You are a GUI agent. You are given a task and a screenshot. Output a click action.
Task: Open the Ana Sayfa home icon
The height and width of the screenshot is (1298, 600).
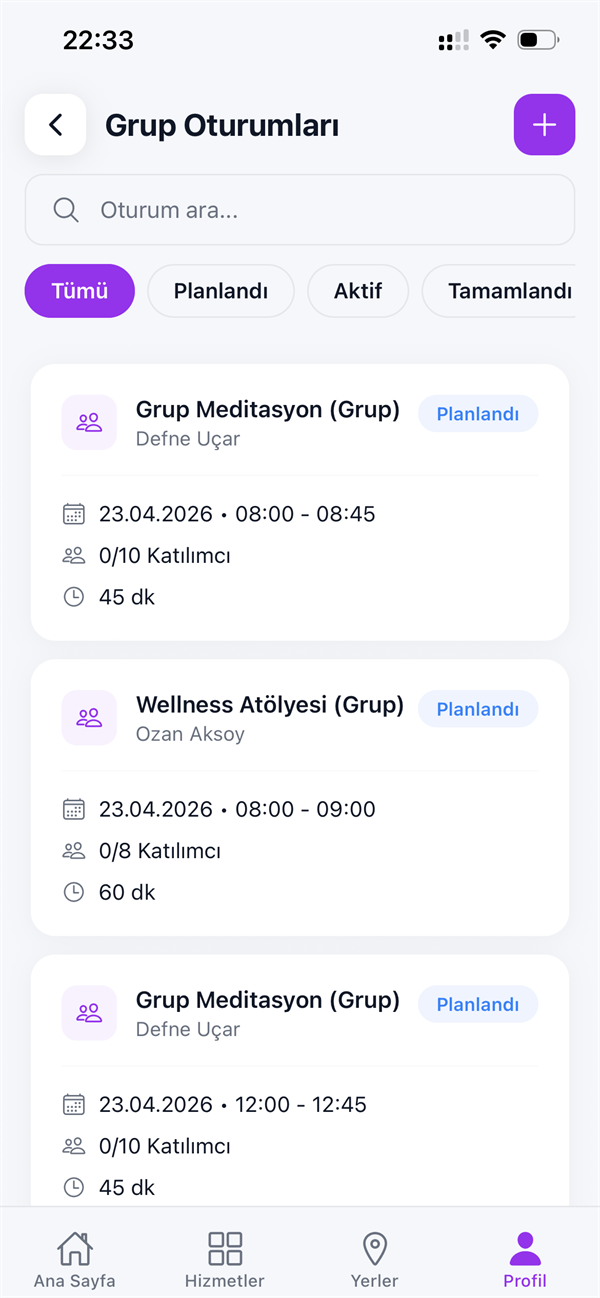[x=75, y=1249]
